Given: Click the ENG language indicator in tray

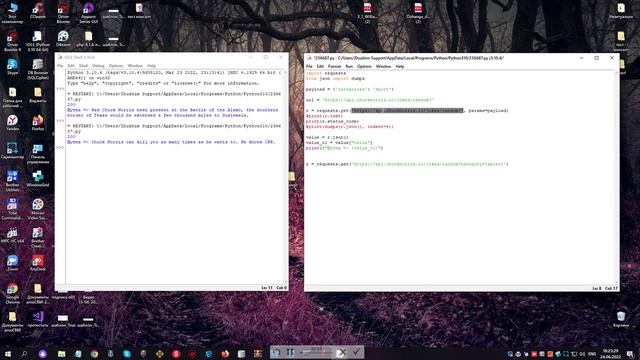Looking at the screenshot, I should click(x=592, y=353).
